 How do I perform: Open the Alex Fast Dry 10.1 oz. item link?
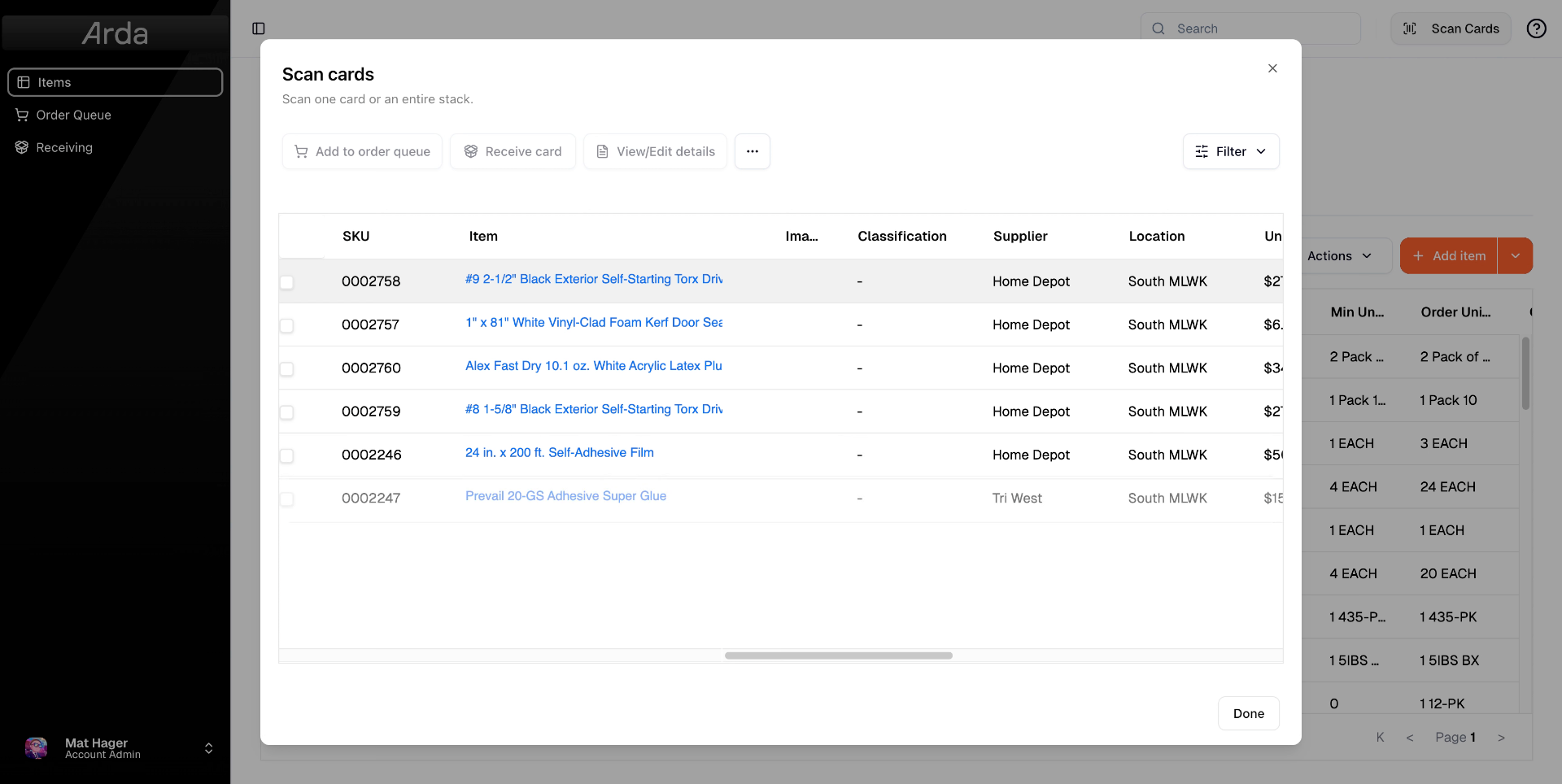pos(594,366)
